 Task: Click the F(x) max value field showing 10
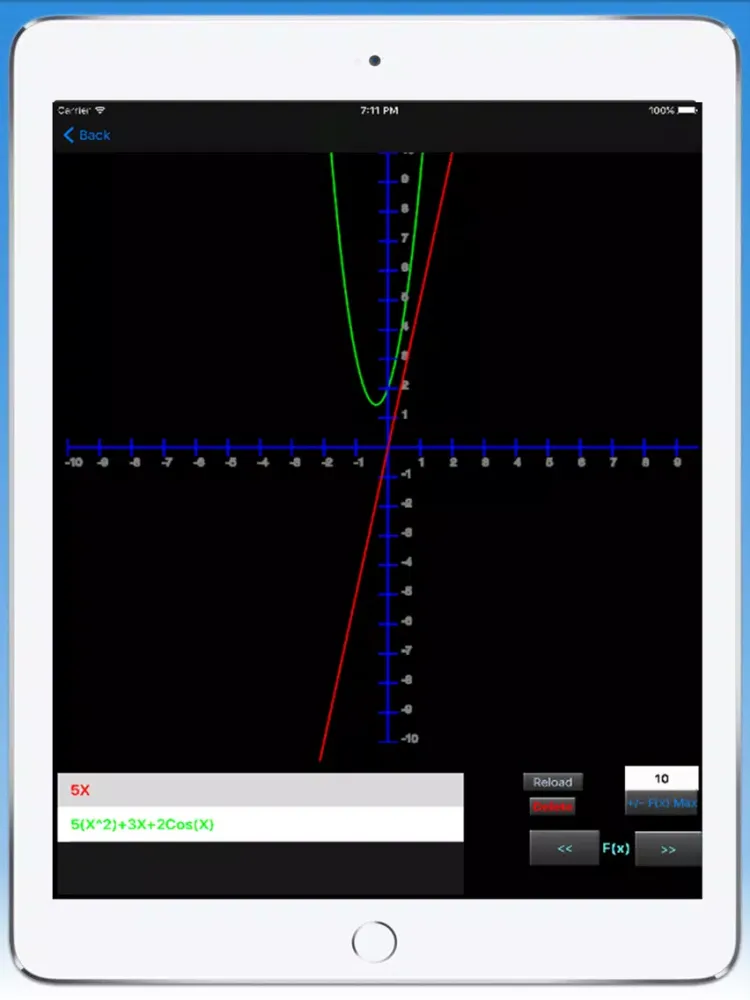pyautogui.click(x=661, y=778)
